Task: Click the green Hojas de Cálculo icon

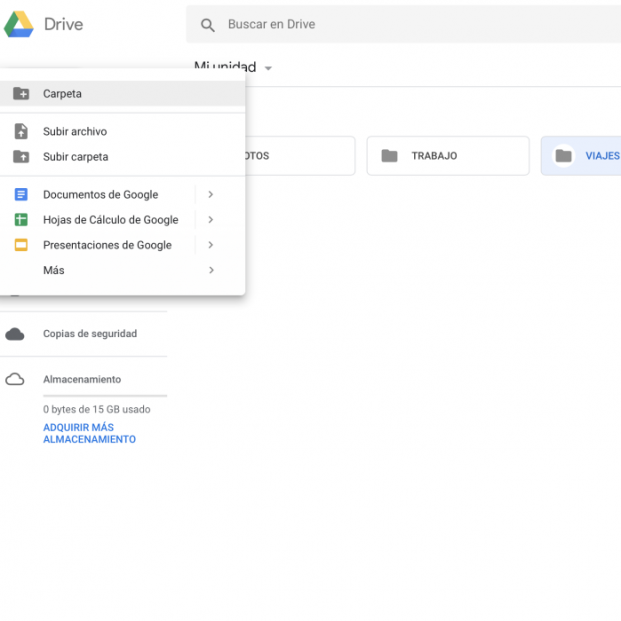Action: (x=21, y=220)
